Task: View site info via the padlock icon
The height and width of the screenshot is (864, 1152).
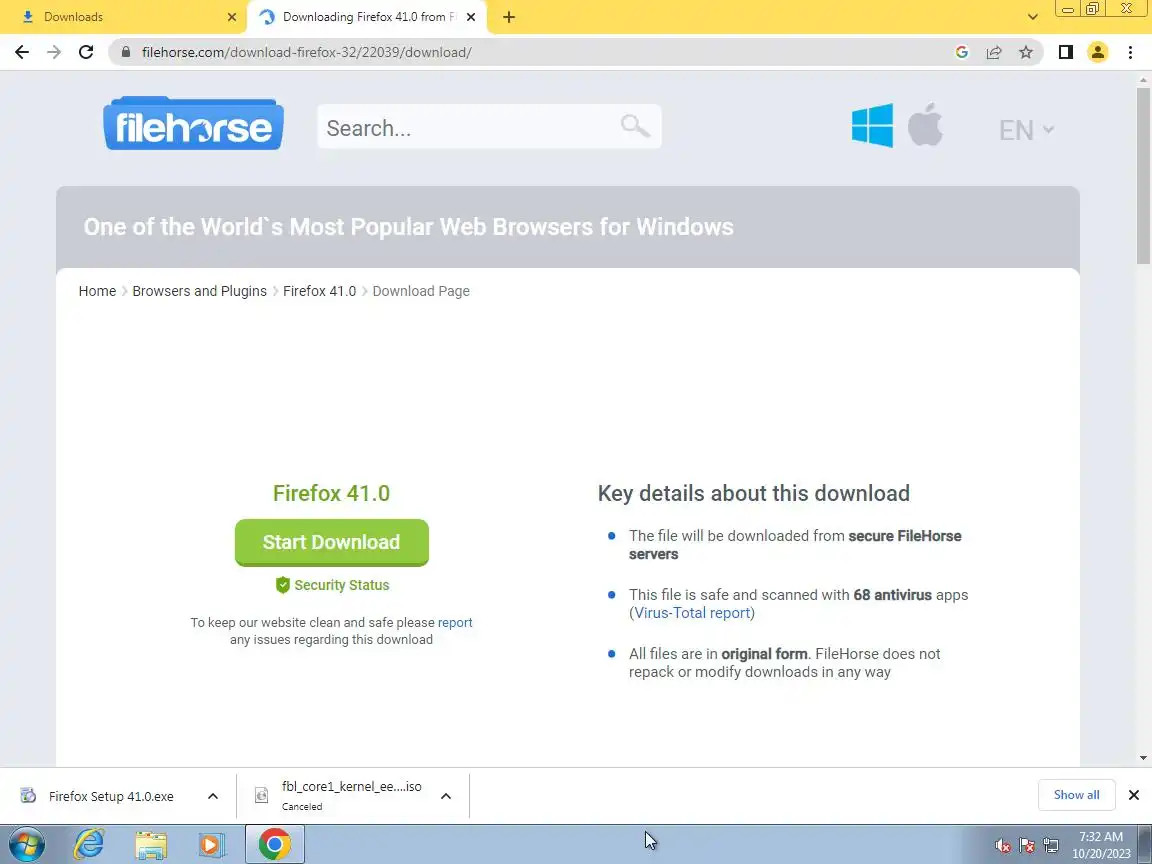Action: [126, 52]
